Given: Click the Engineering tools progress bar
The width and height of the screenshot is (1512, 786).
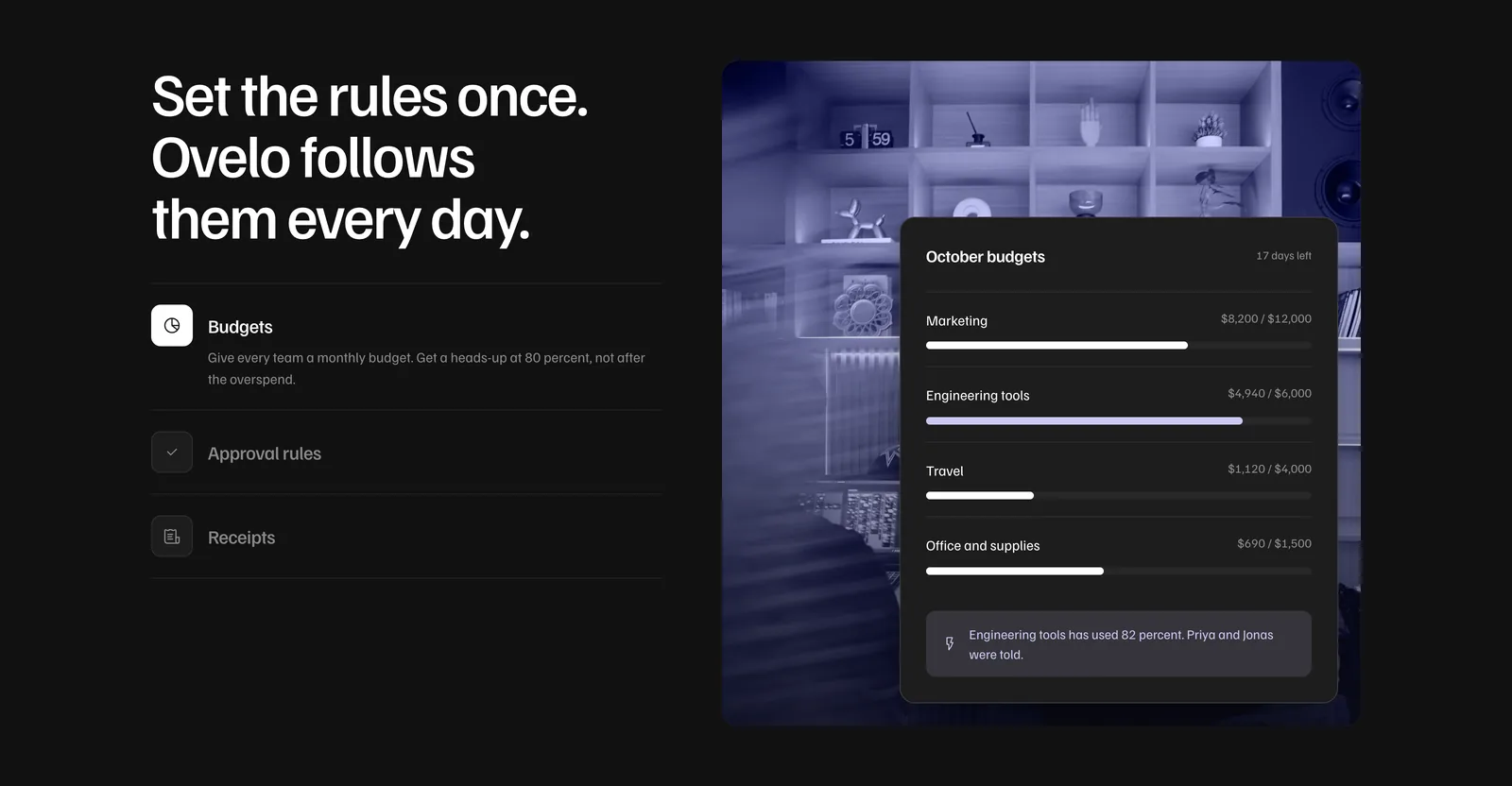Looking at the screenshot, I should coord(1119,420).
